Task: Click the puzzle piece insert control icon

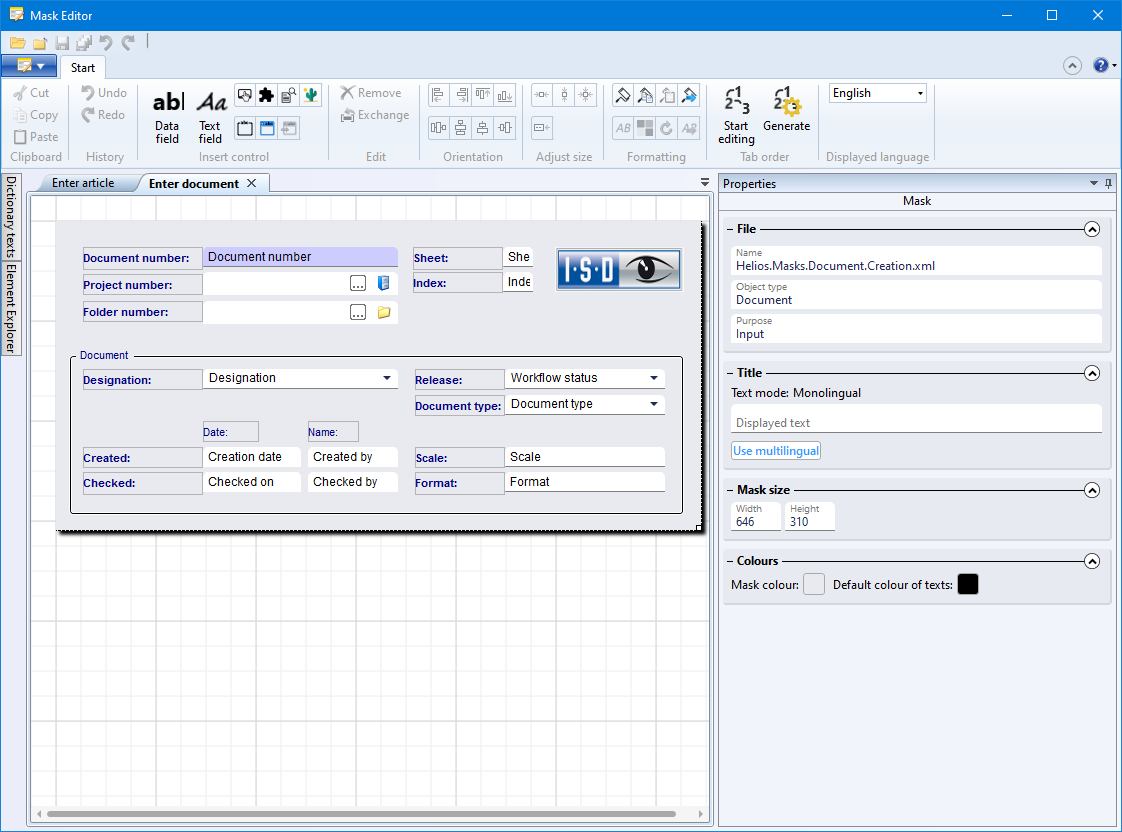Action: [x=266, y=95]
